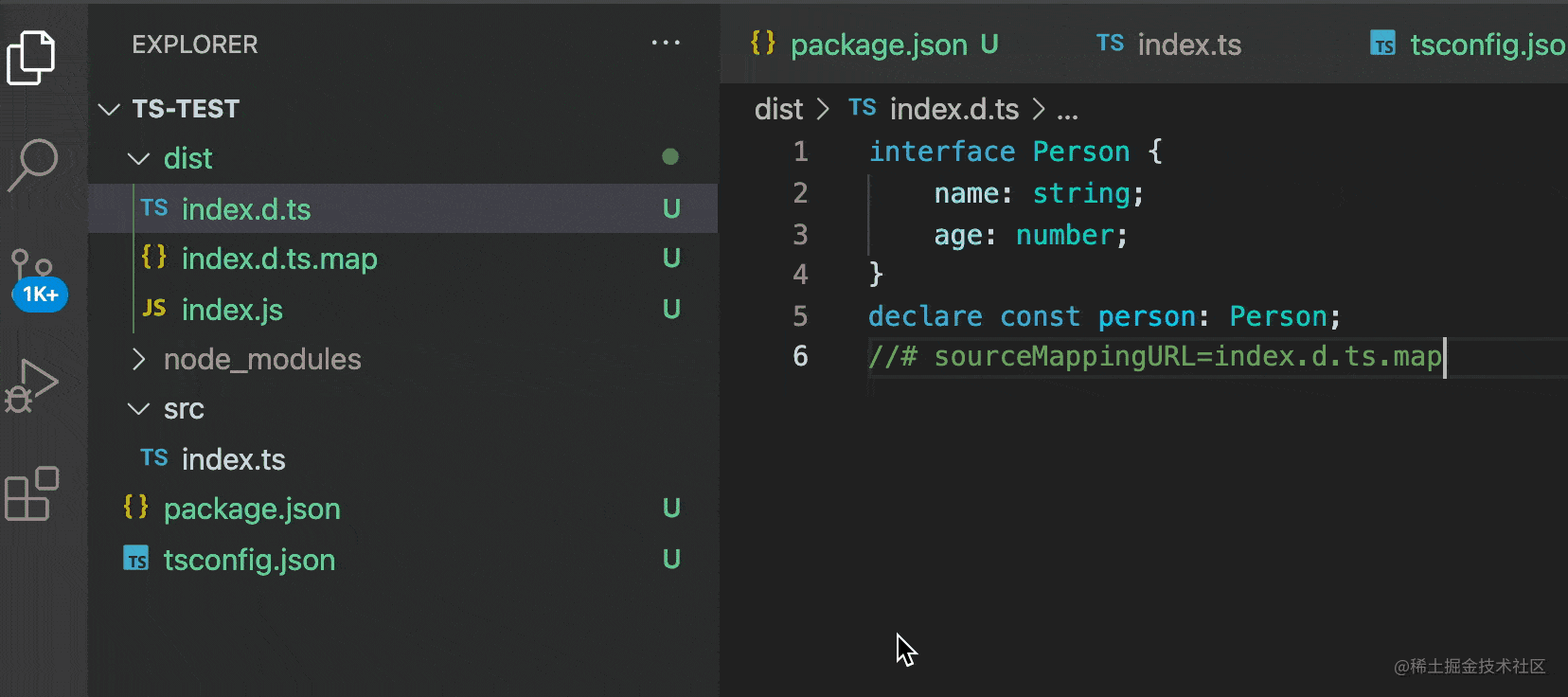Switch to the index.ts editor tab
Screen dimensions: 1568x697
(1188, 45)
